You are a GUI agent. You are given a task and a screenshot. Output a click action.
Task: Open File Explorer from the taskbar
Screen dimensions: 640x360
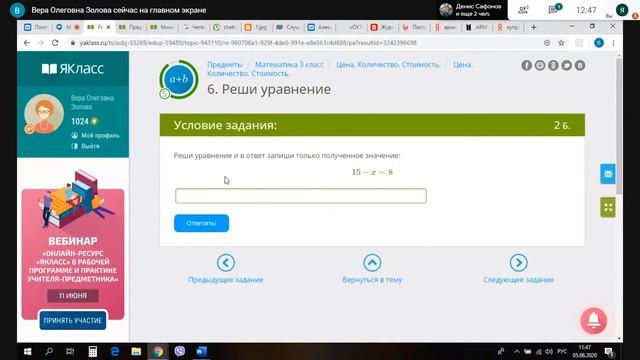136,351
